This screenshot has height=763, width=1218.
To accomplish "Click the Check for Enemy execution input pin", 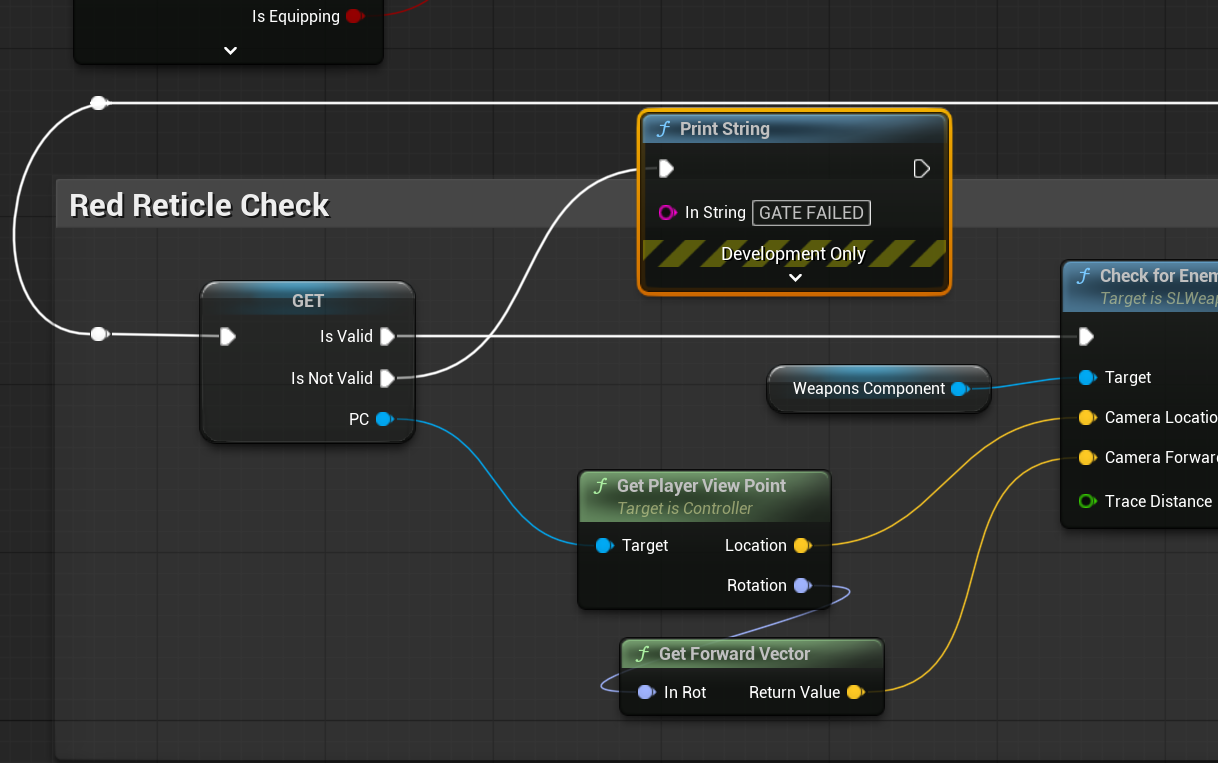I will coord(1086,336).
